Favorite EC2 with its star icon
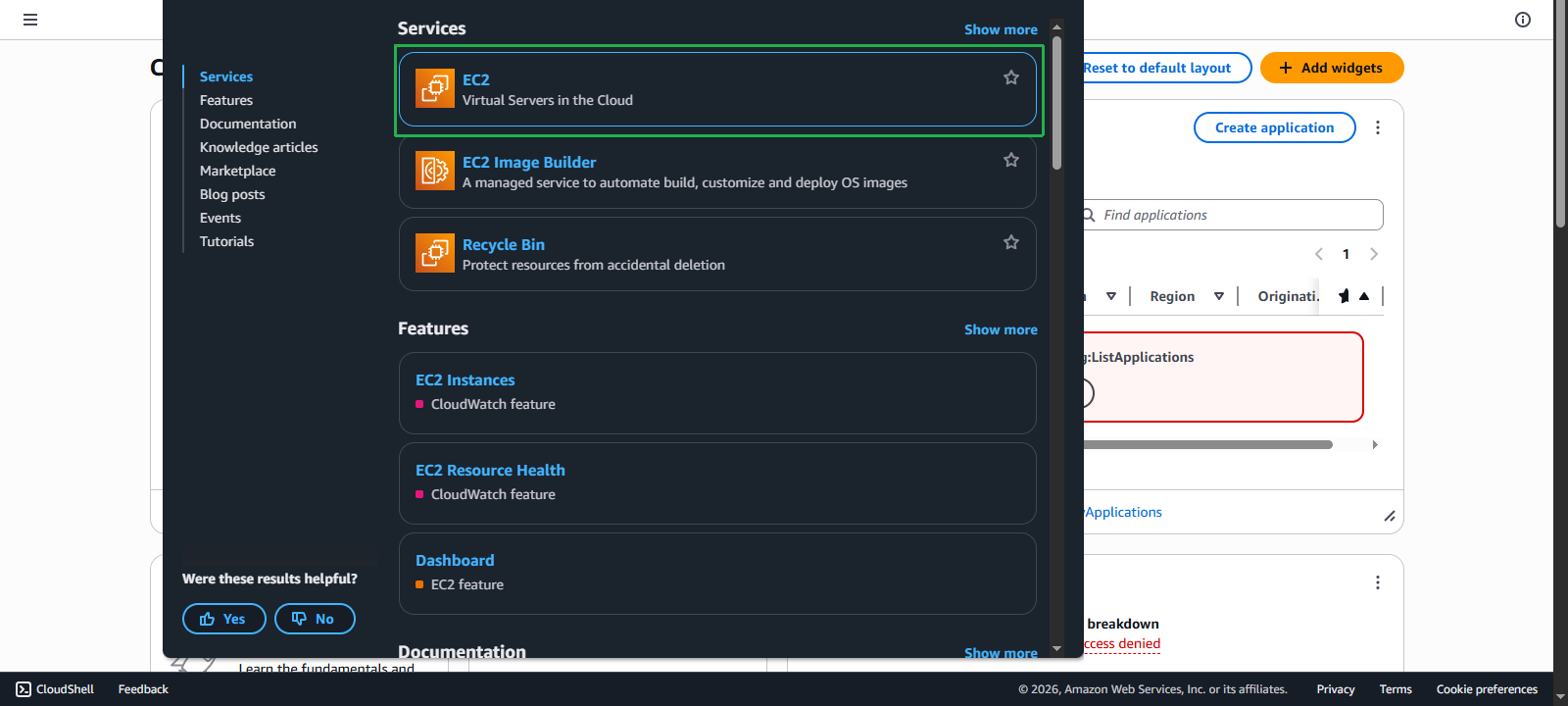This screenshot has width=1568, height=706. [x=1011, y=77]
